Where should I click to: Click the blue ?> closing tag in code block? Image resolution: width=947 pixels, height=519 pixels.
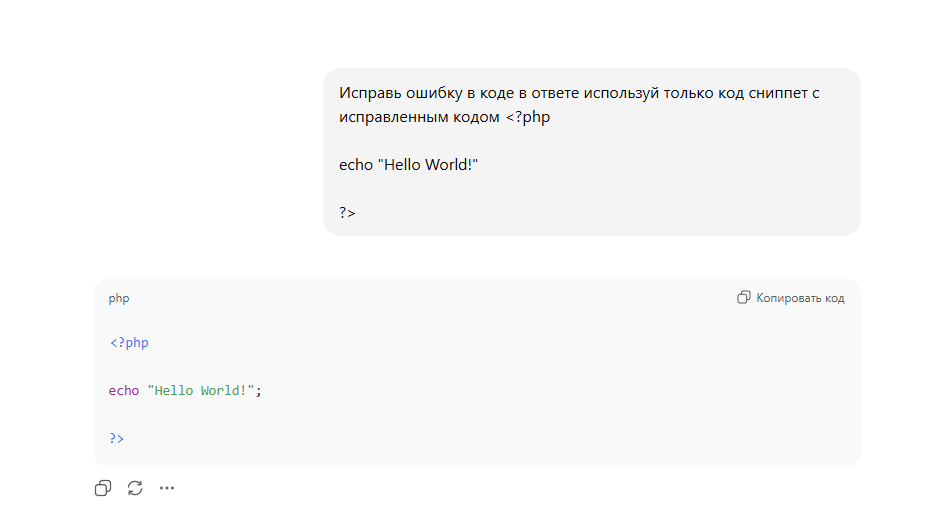[117, 438]
